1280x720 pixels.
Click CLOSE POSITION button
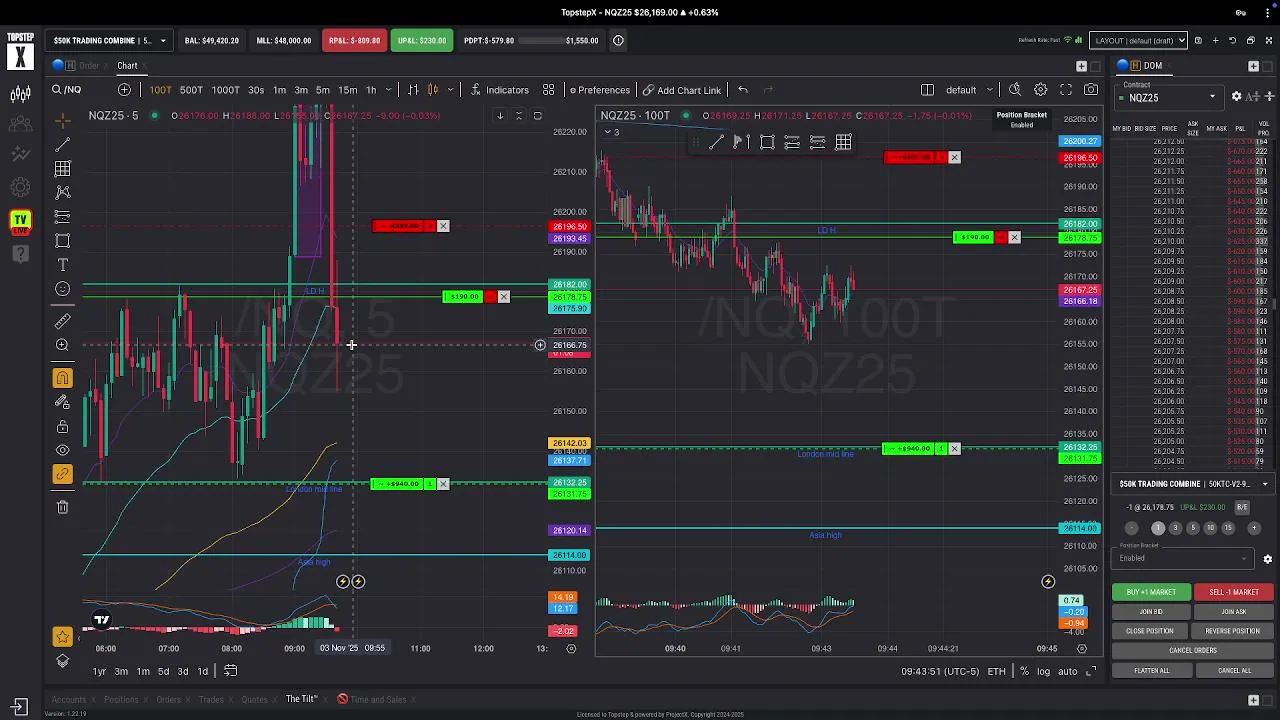1151,631
